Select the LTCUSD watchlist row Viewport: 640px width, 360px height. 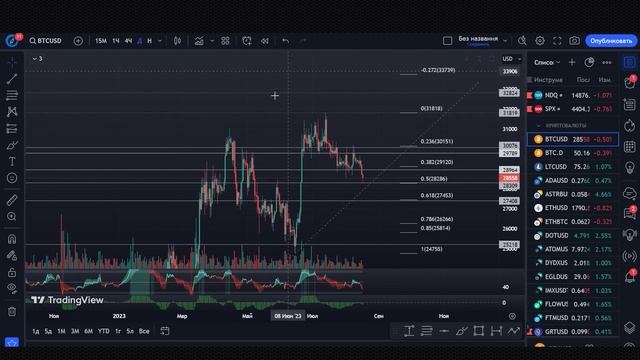(x=572, y=167)
